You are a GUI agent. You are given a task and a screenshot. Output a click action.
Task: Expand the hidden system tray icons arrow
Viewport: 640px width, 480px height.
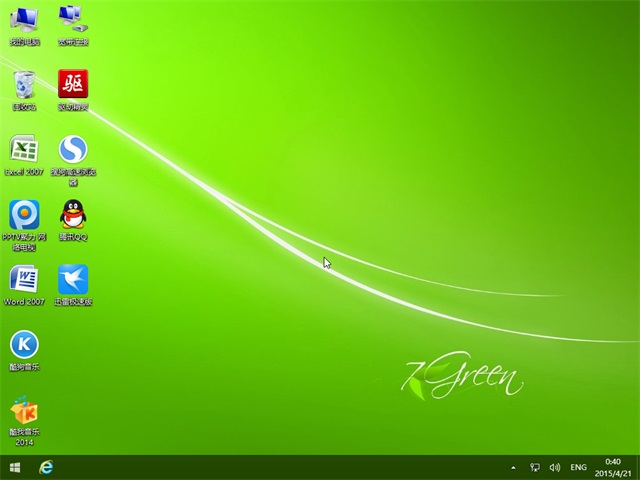514,467
